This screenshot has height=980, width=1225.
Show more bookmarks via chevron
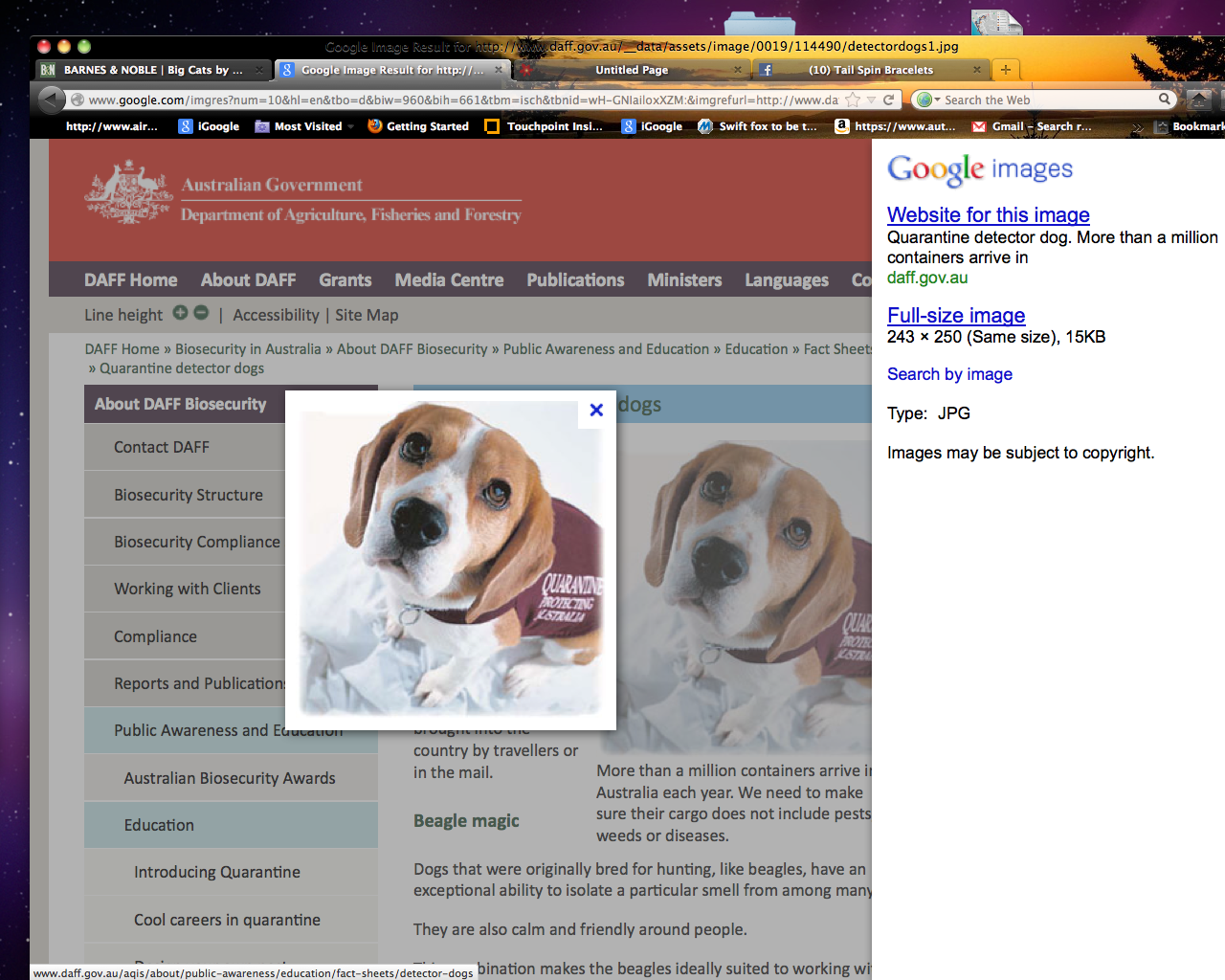pos(1137,127)
